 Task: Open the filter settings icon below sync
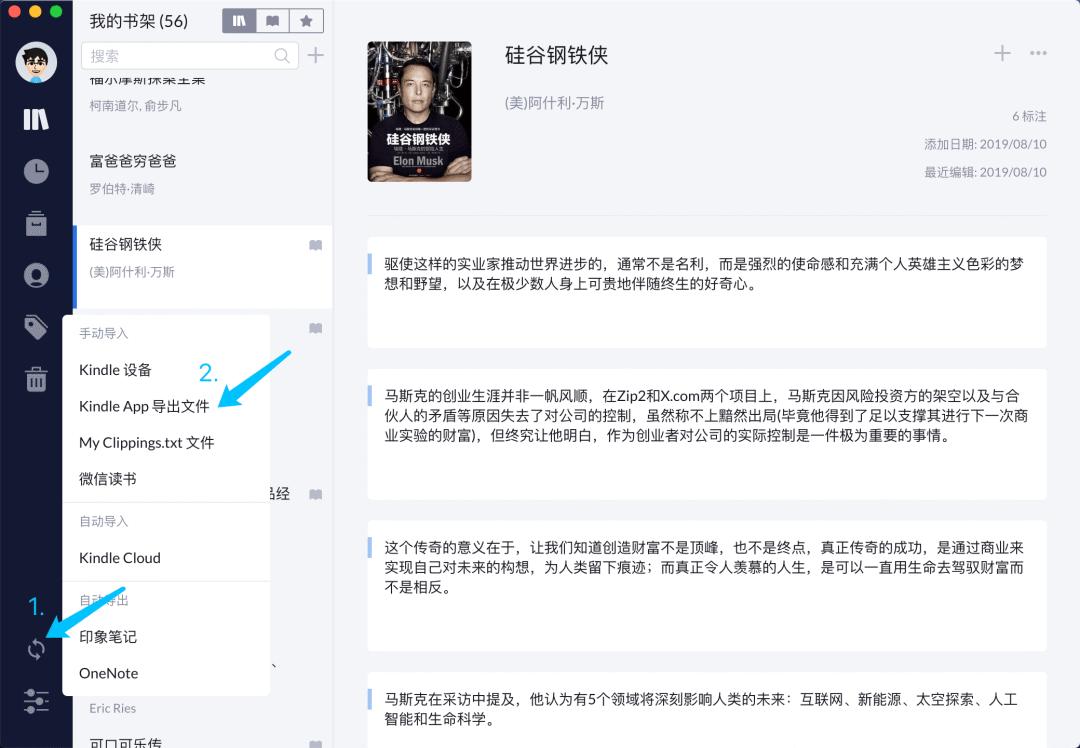pyautogui.click(x=36, y=701)
